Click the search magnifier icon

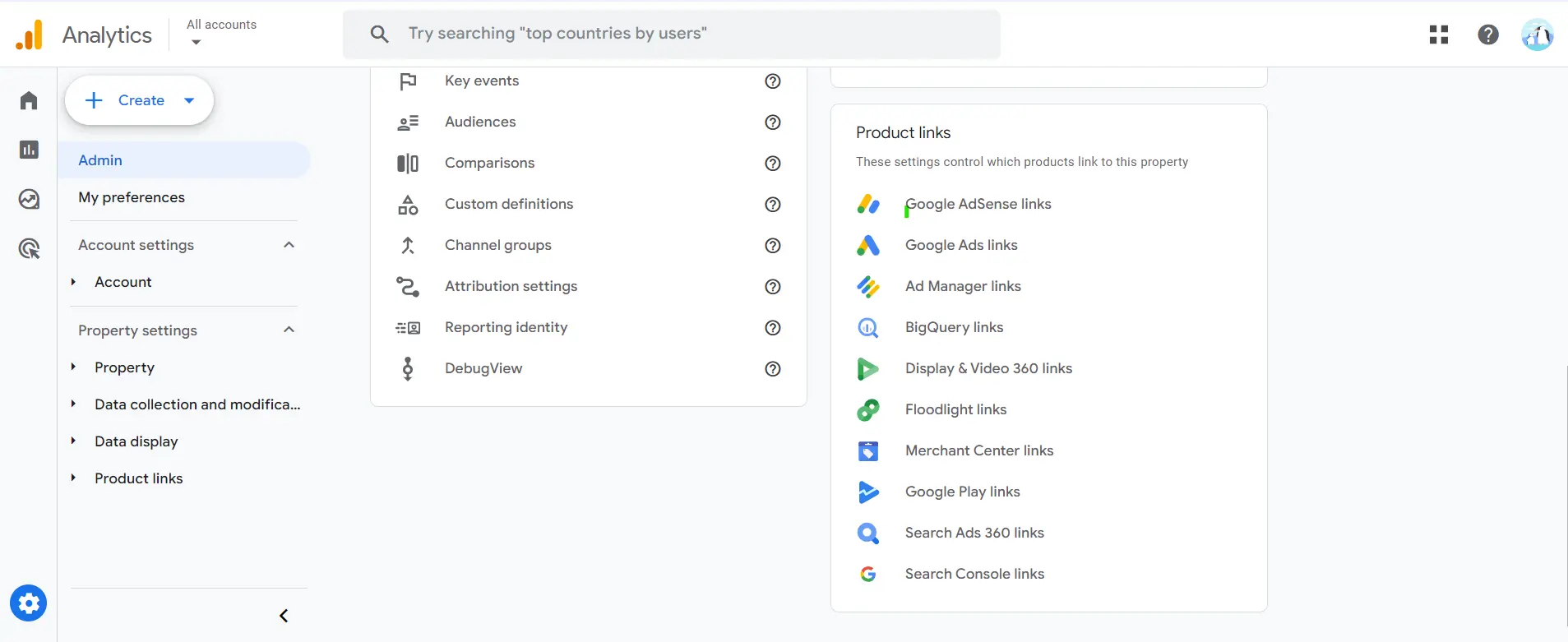coord(379,34)
